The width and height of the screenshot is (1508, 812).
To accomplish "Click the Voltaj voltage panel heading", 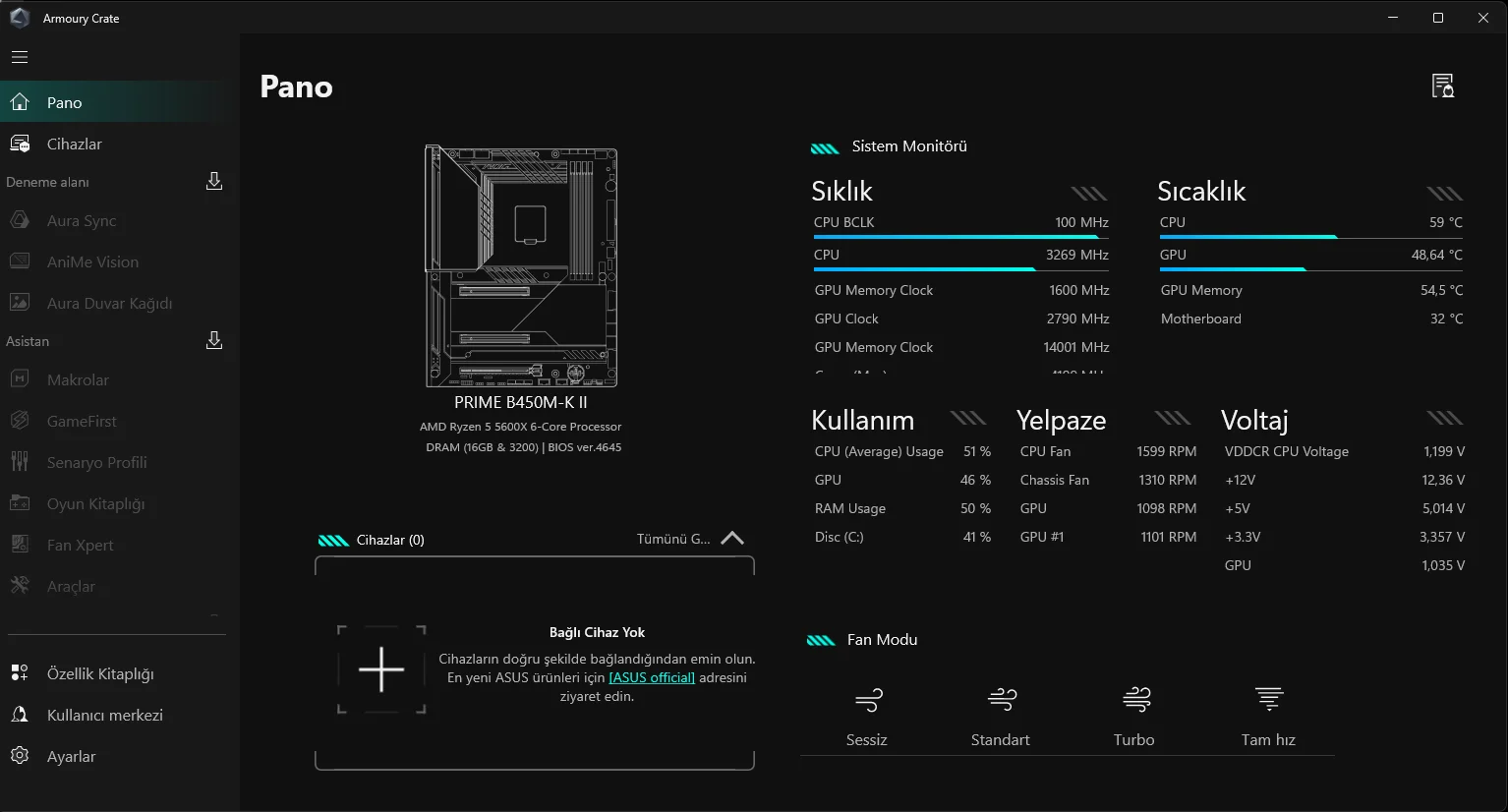I will (x=1254, y=421).
